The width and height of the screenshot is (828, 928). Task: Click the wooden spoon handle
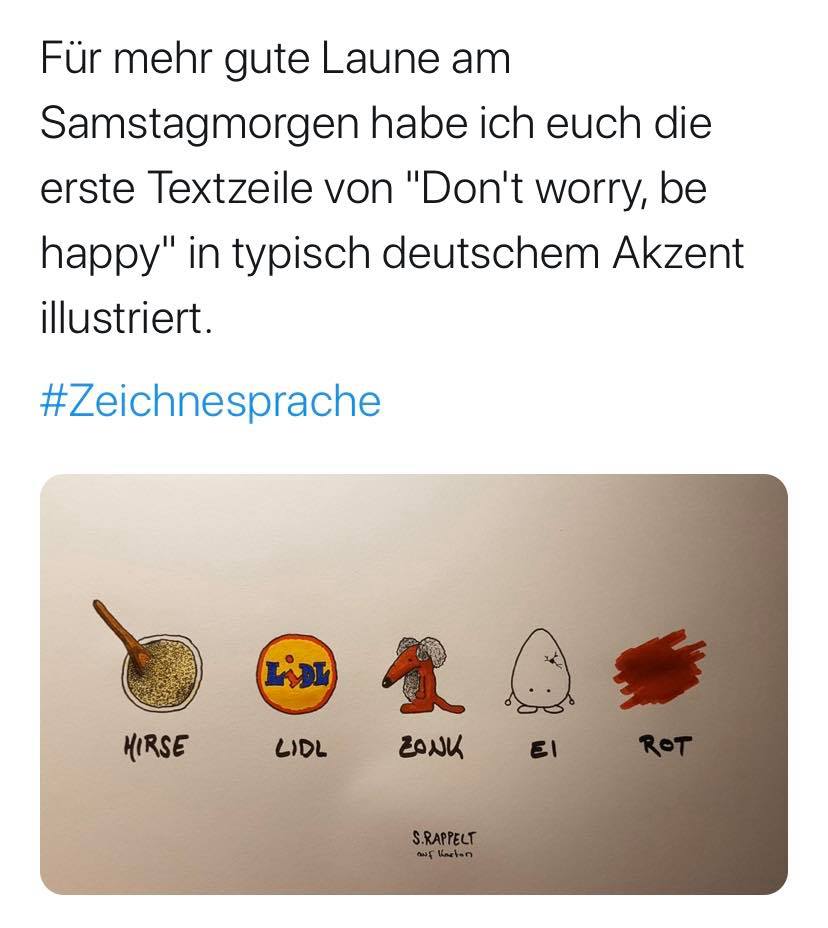(118, 633)
